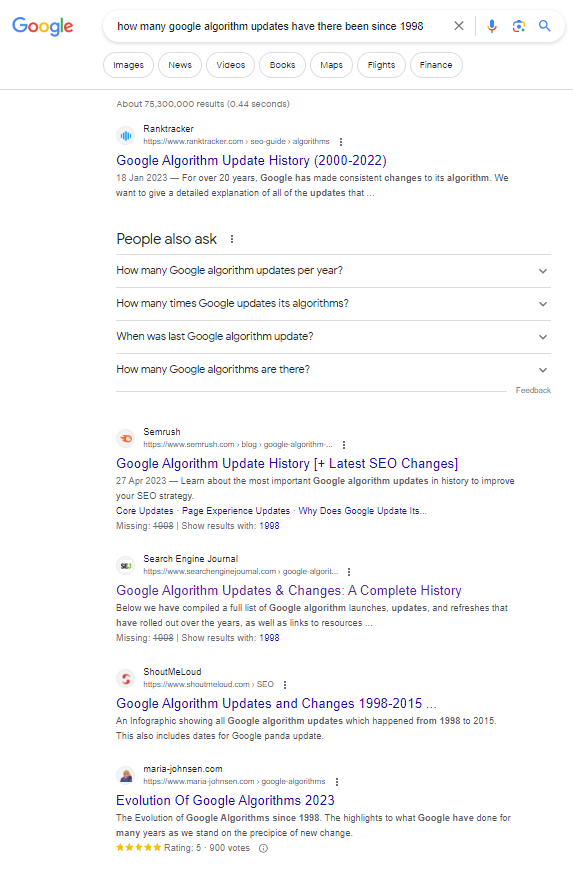Expand 'When was last Google algorithm update?'
The width and height of the screenshot is (573, 869).
click(334, 336)
